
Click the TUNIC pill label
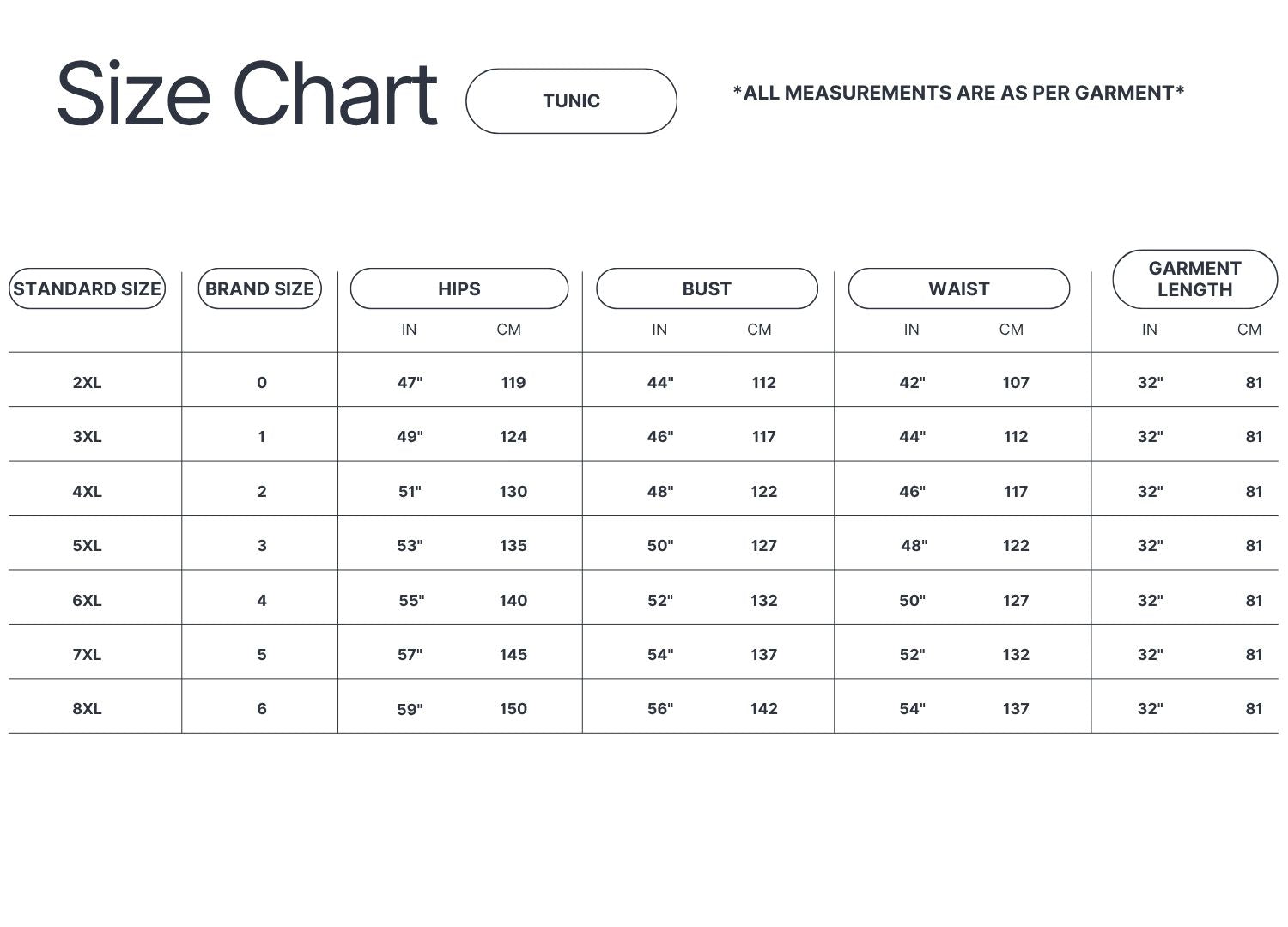[571, 101]
